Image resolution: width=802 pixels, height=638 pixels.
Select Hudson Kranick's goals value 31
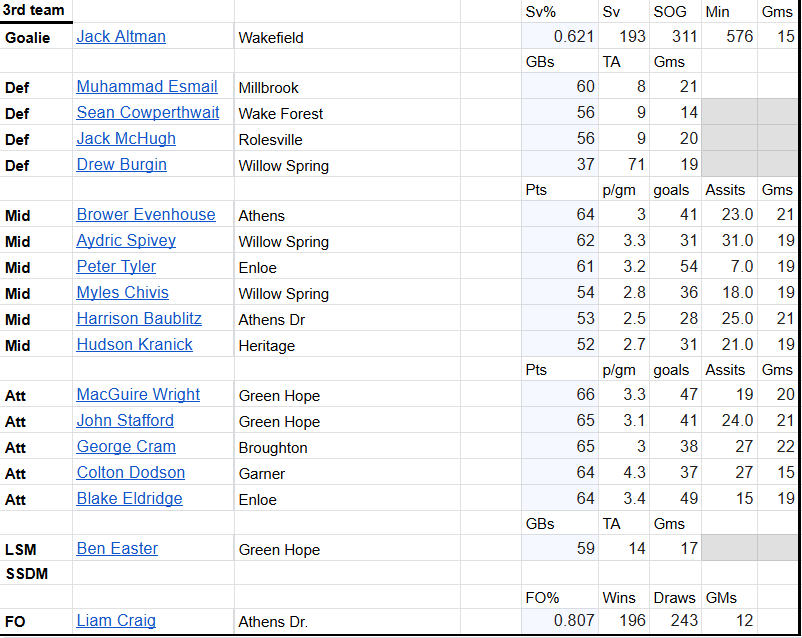675,345
